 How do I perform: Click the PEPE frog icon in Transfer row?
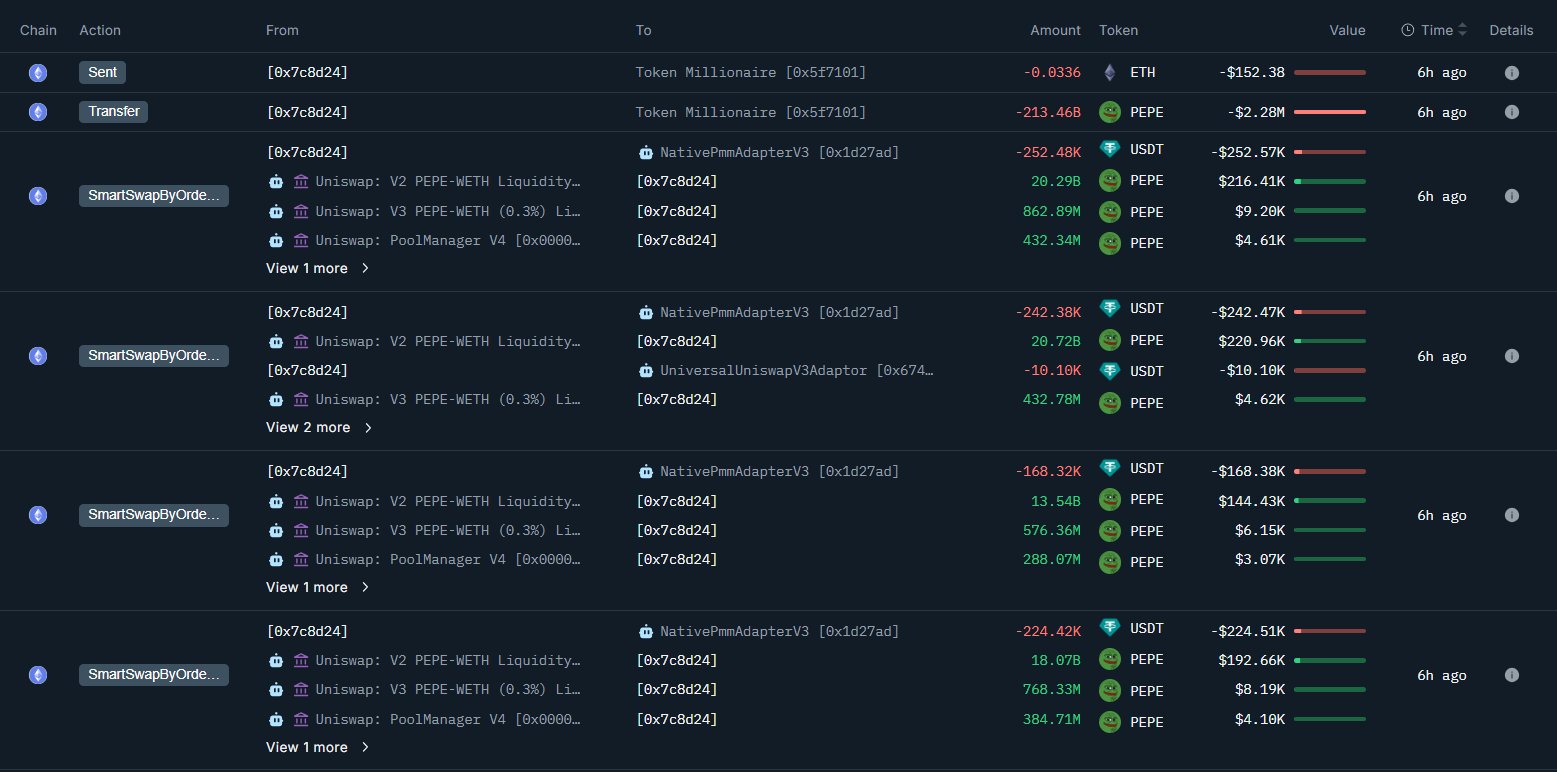(1110, 112)
